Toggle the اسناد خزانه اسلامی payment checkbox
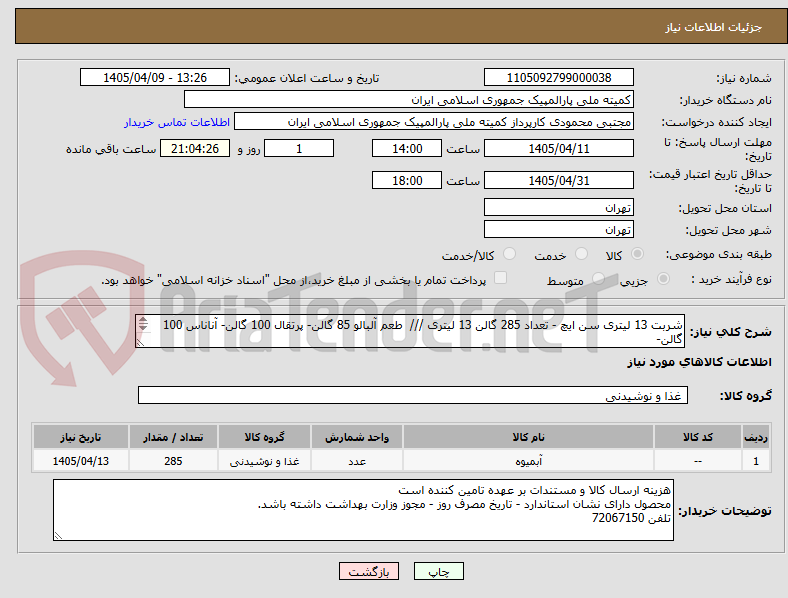 pos(500,278)
